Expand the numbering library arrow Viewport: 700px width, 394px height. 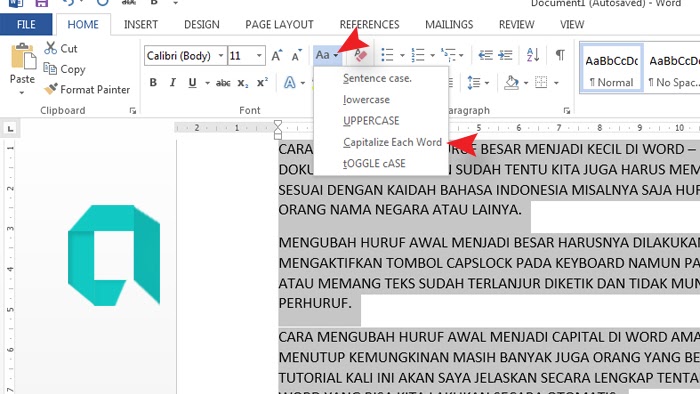(x=432, y=56)
